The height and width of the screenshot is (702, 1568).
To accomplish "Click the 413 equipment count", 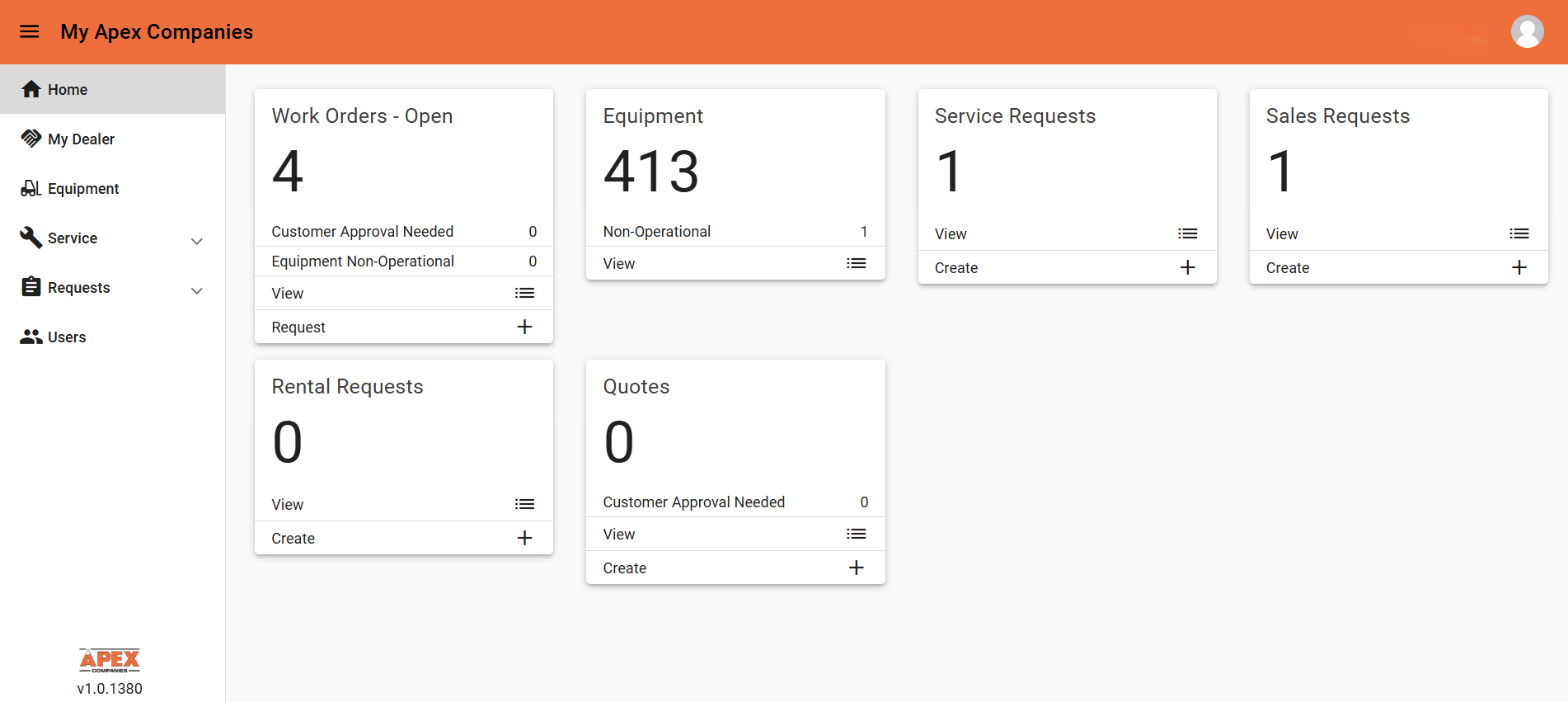I will click(651, 172).
